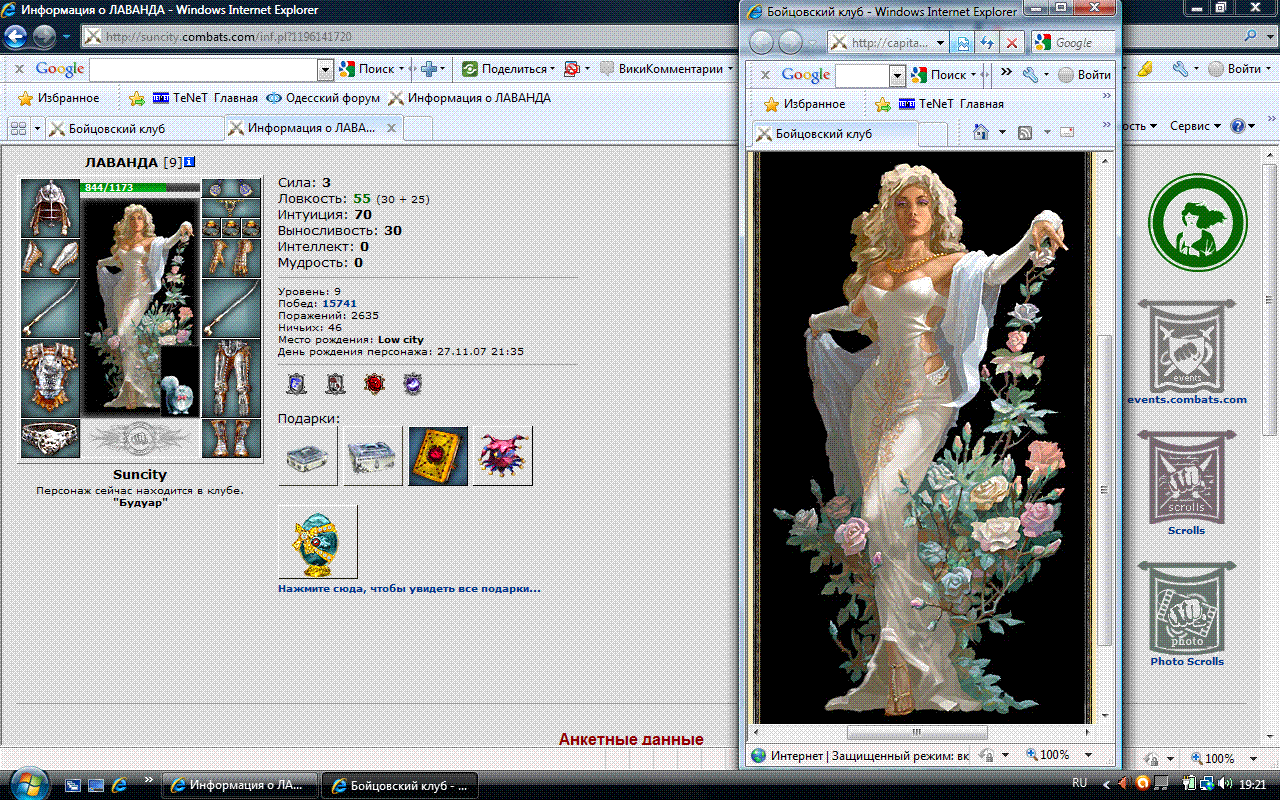
Task: Click the Home icon in Бойцовский клуб window
Action: click(980, 133)
